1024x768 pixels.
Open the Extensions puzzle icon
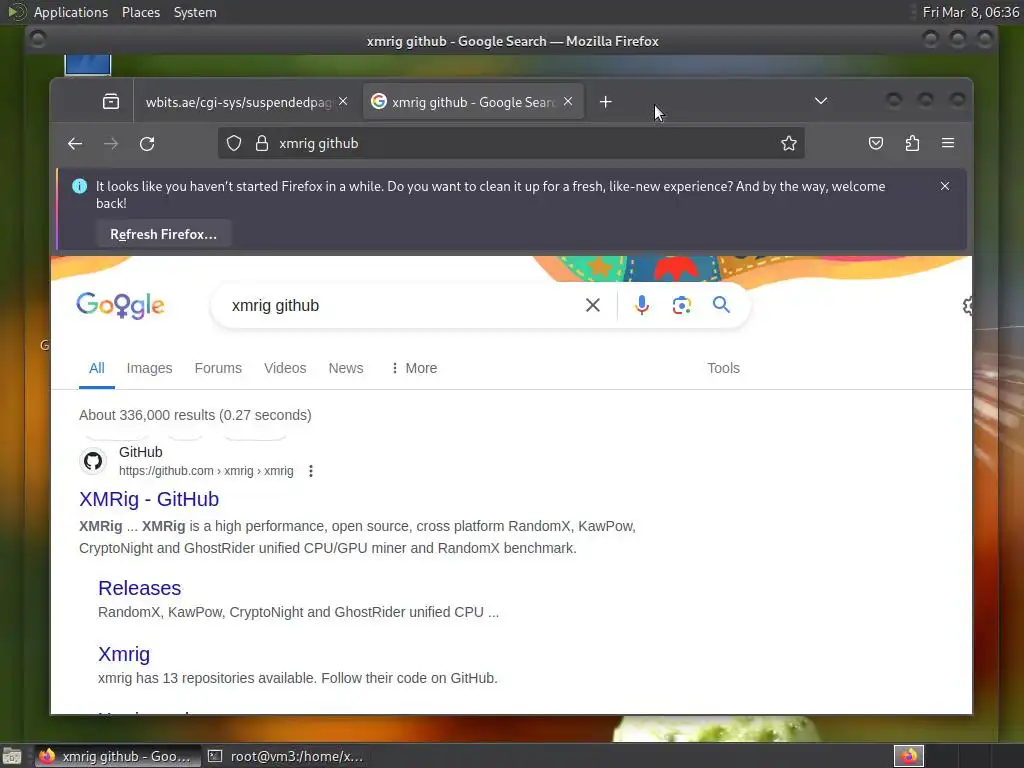click(912, 144)
